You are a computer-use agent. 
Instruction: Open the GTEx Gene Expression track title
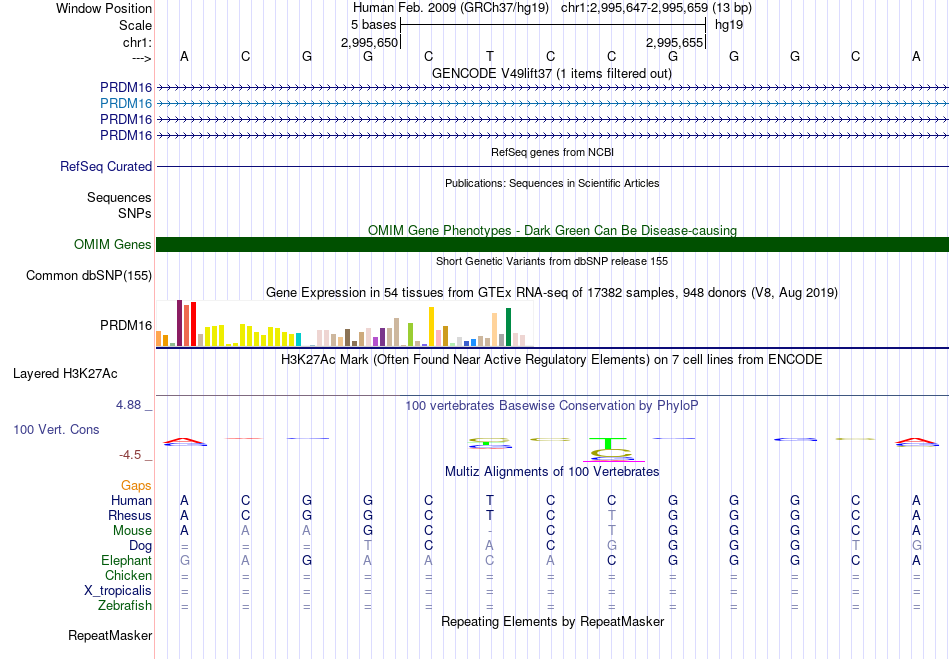tap(552, 293)
